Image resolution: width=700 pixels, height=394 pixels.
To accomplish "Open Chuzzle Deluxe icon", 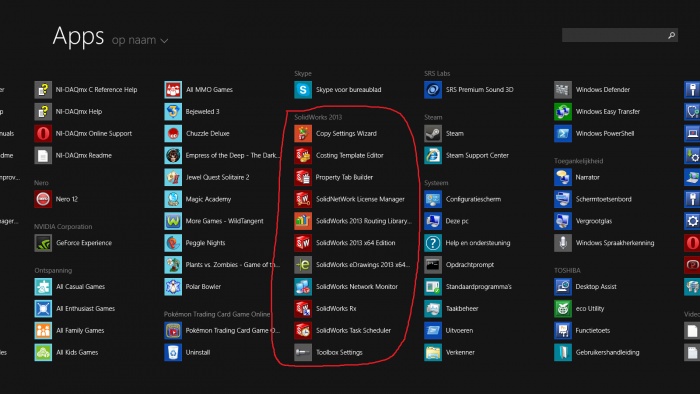I will click(x=173, y=133).
